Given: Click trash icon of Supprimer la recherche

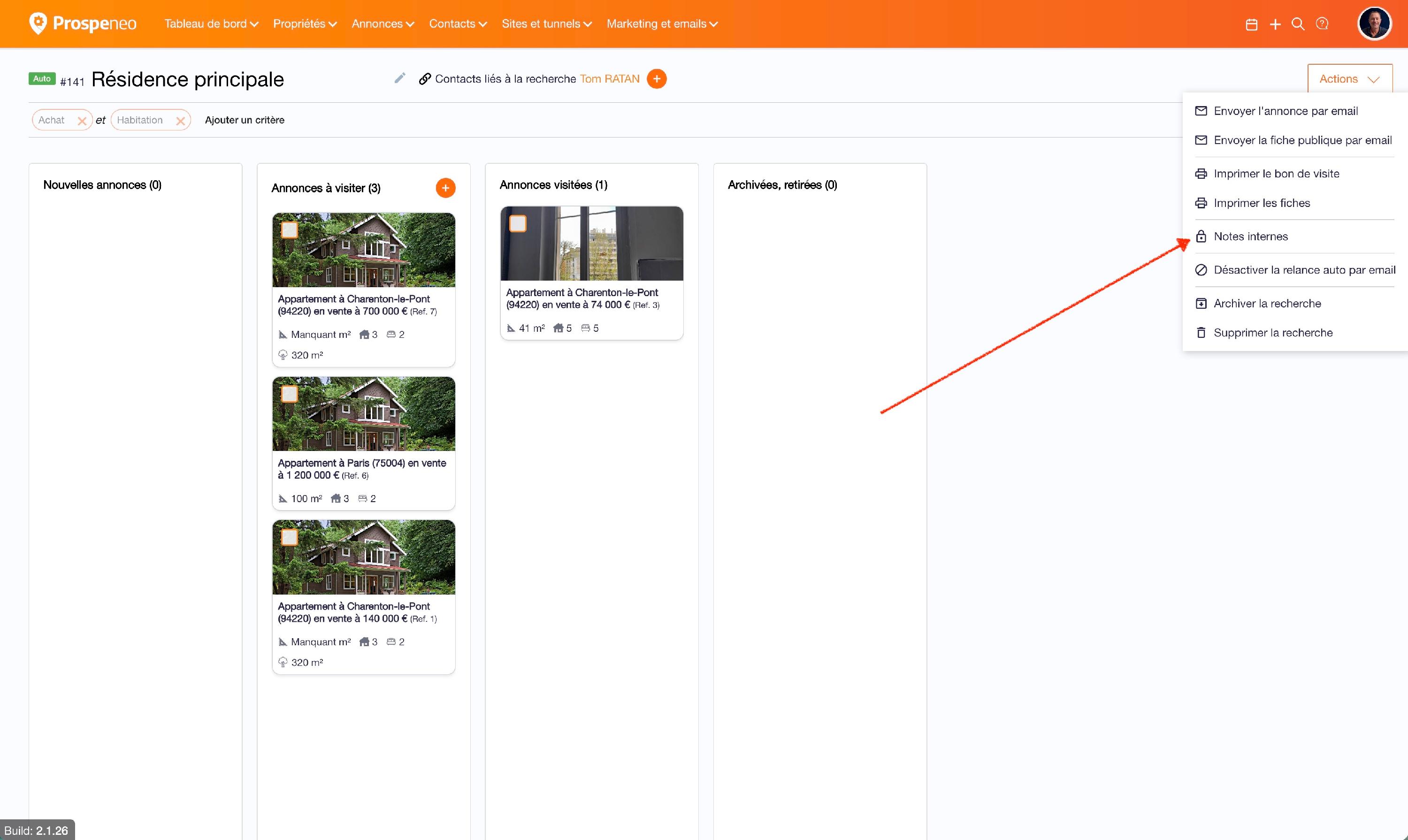Looking at the screenshot, I should tap(1201, 333).
